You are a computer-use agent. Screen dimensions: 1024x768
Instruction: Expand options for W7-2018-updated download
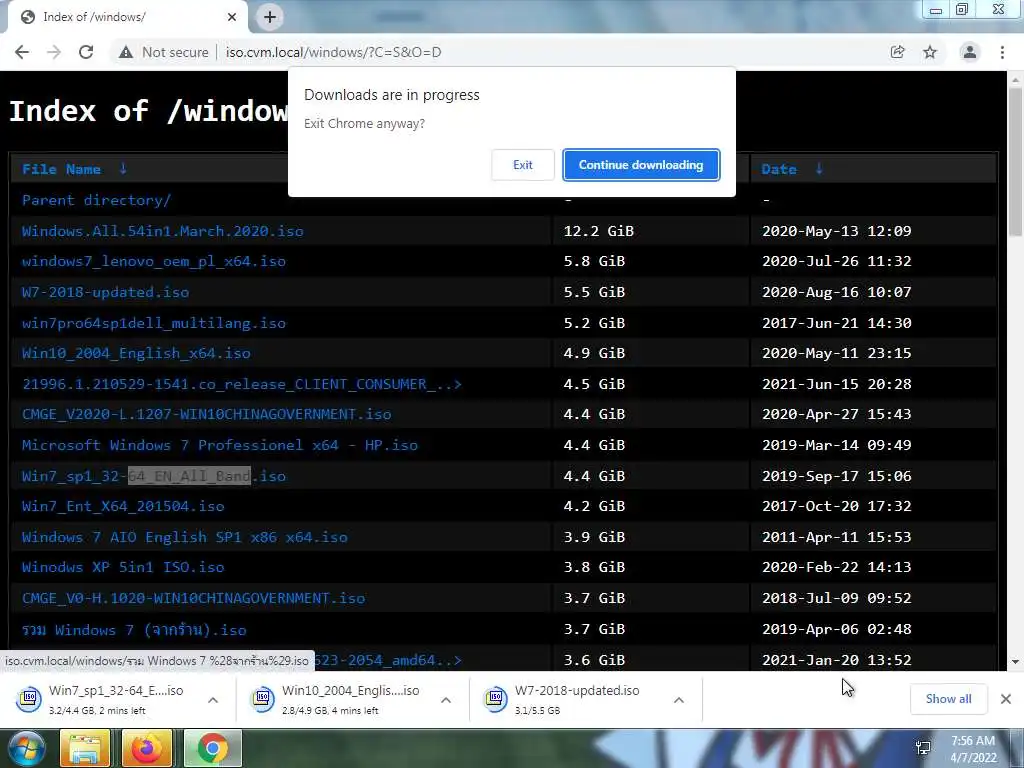click(x=679, y=699)
